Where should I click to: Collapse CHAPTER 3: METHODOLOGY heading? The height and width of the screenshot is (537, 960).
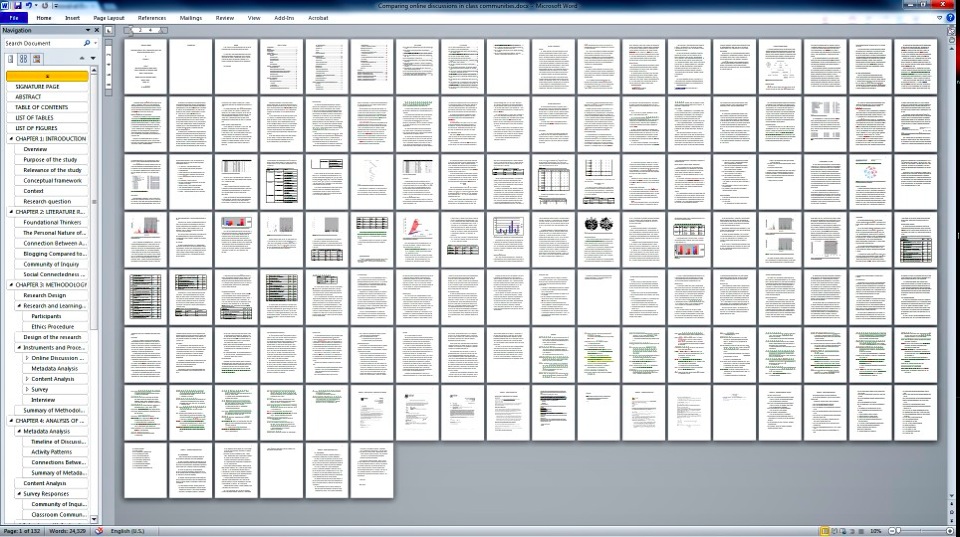point(11,285)
